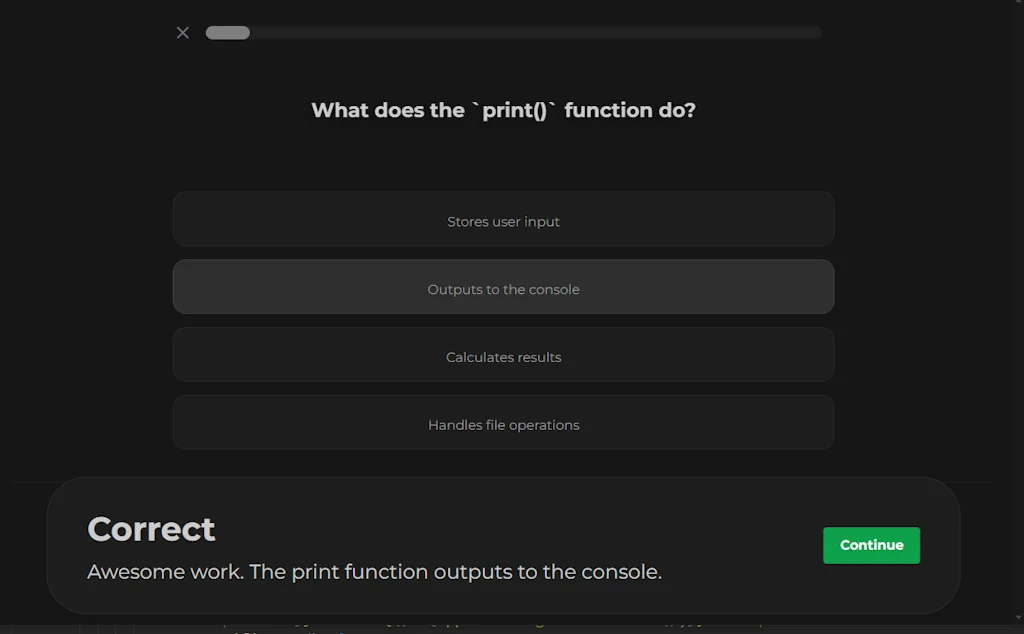Pick the 'Calculates results' answer
Image resolution: width=1024 pixels, height=634 pixels.
pos(503,356)
